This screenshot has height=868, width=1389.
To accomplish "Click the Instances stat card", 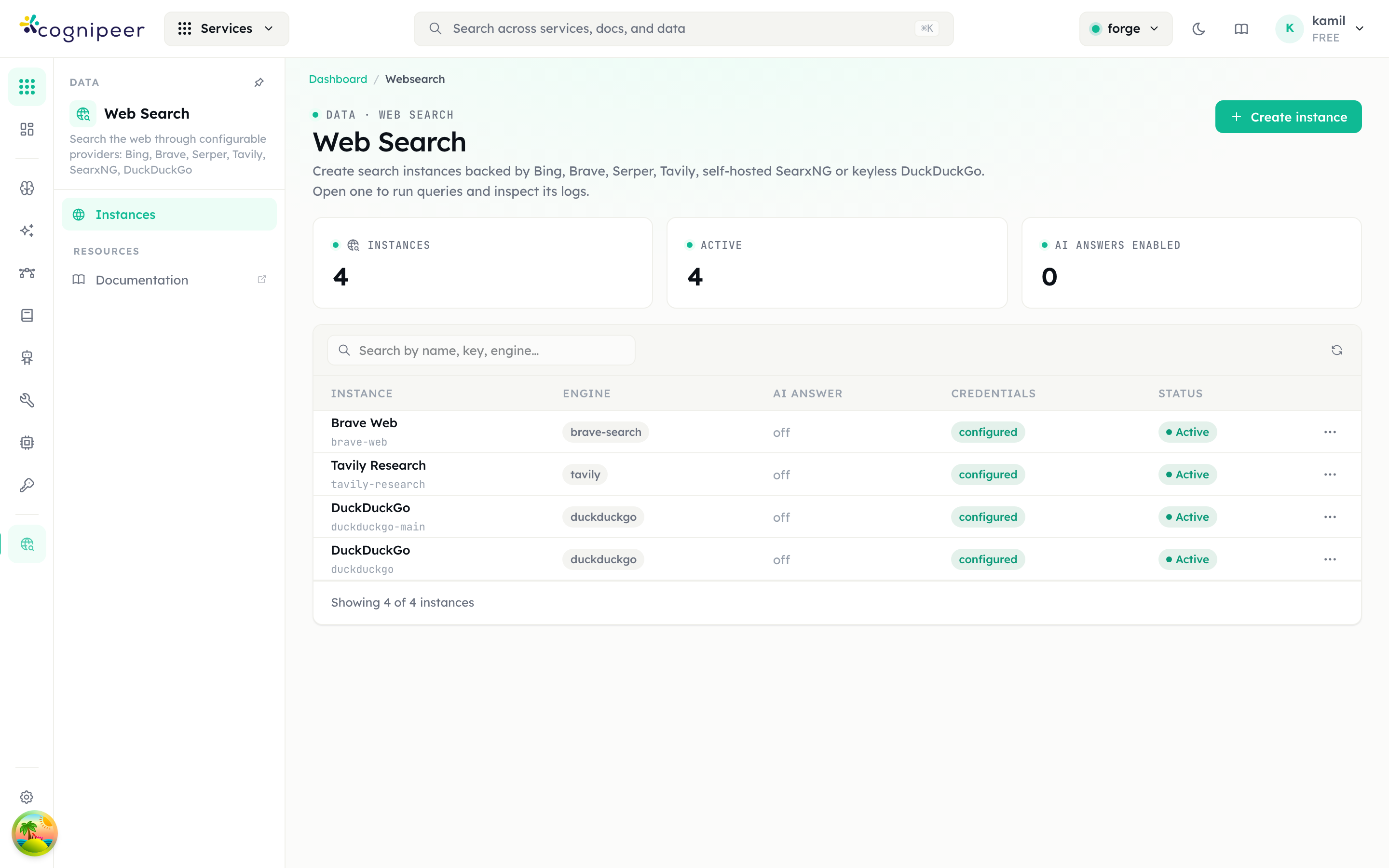I will point(482,263).
